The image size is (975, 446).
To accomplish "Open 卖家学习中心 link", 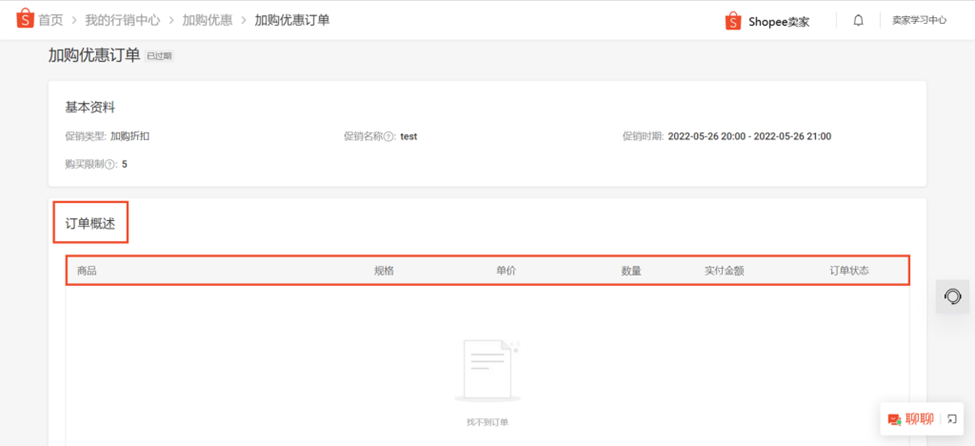I will [919, 21].
